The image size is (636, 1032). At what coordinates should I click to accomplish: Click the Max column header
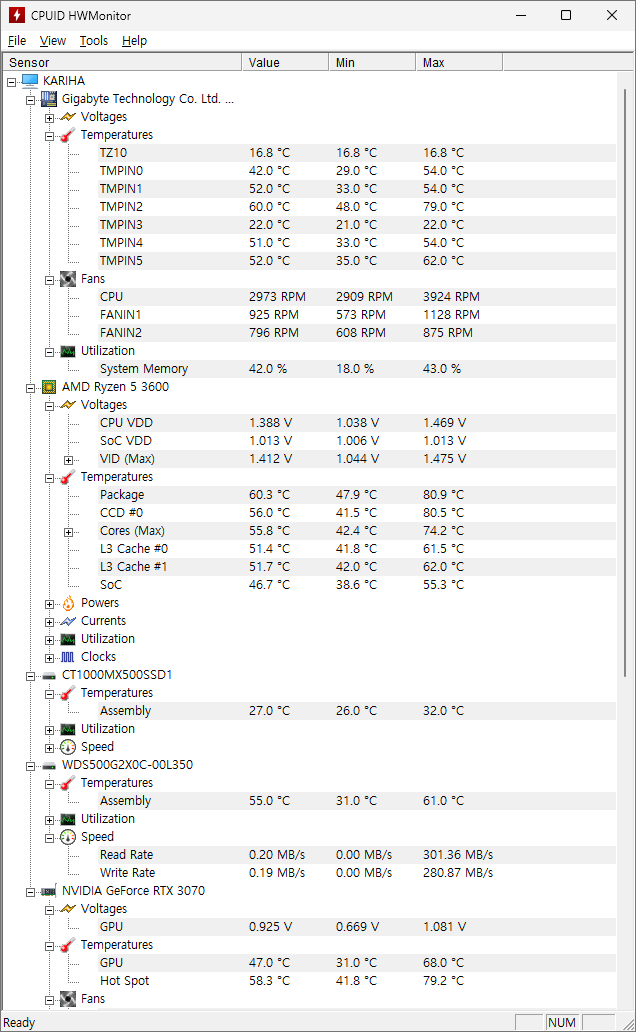click(x=459, y=63)
